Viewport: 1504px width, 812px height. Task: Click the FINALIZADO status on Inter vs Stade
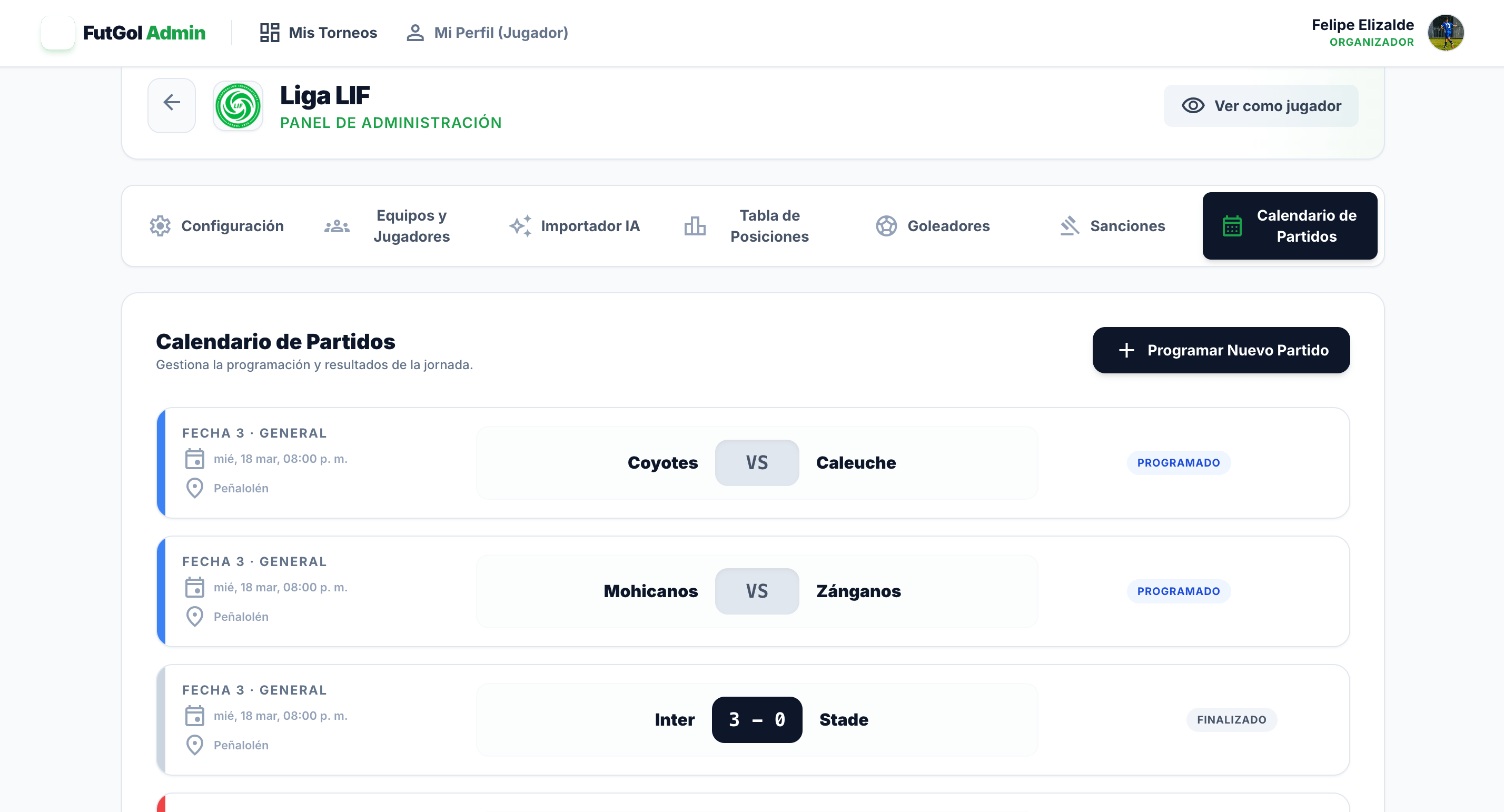pyautogui.click(x=1231, y=719)
